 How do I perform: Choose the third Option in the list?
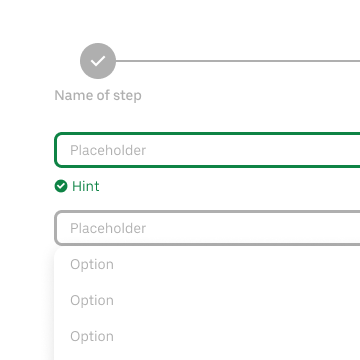pyautogui.click(x=207, y=336)
